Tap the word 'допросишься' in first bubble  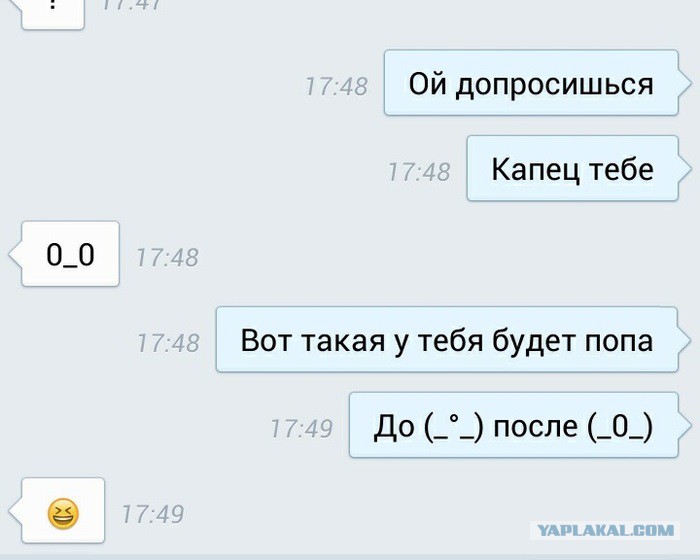(x=554, y=85)
